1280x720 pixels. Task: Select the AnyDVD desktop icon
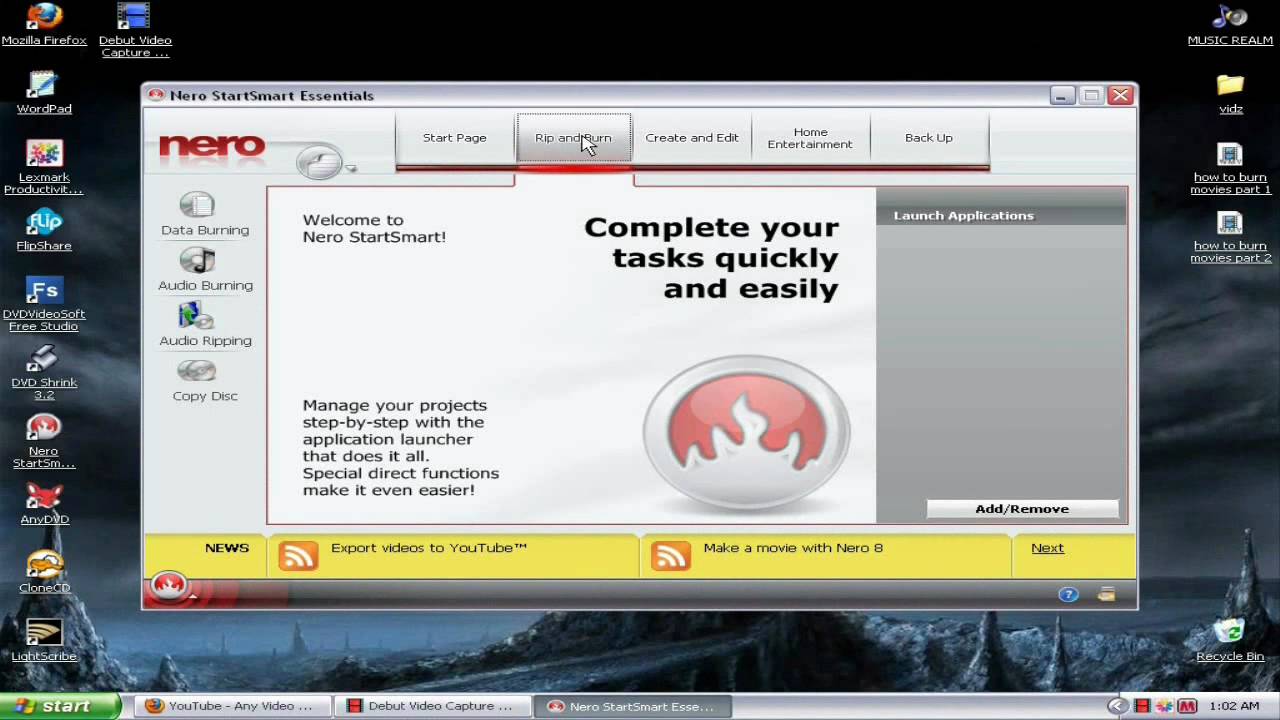click(x=44, y=504)
